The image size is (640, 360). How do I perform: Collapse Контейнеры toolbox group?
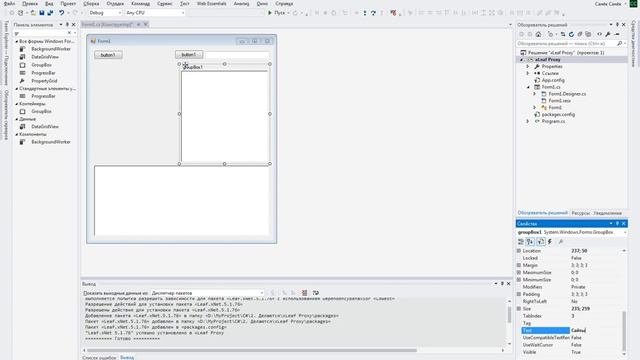17,104
